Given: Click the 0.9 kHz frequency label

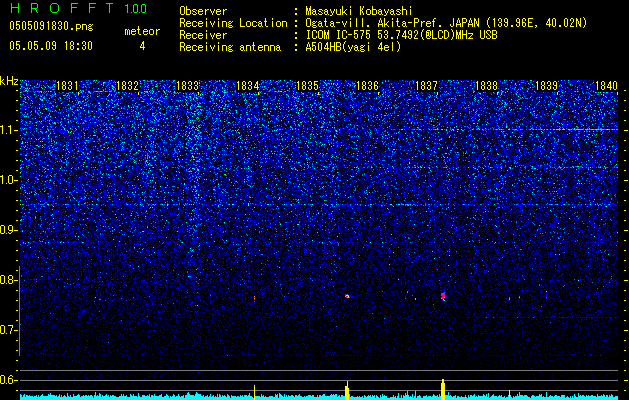Looking at the screenshot, I should click(8, 230).
